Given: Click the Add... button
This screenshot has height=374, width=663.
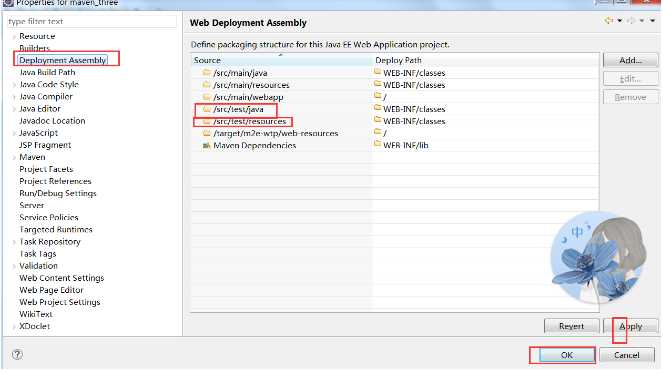Looking at the screenshot, I should [630, 60].
